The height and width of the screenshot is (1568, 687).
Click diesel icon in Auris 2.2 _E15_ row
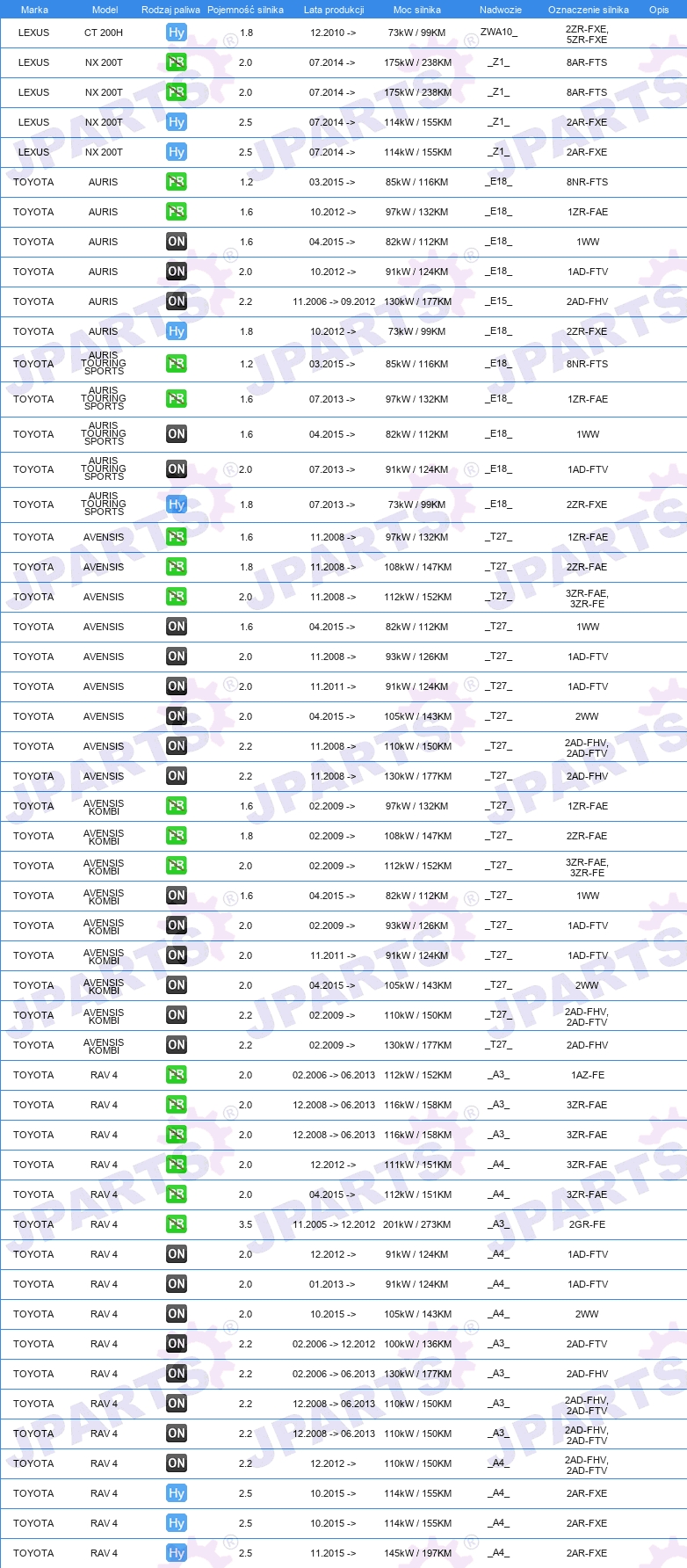click(177, 301)
